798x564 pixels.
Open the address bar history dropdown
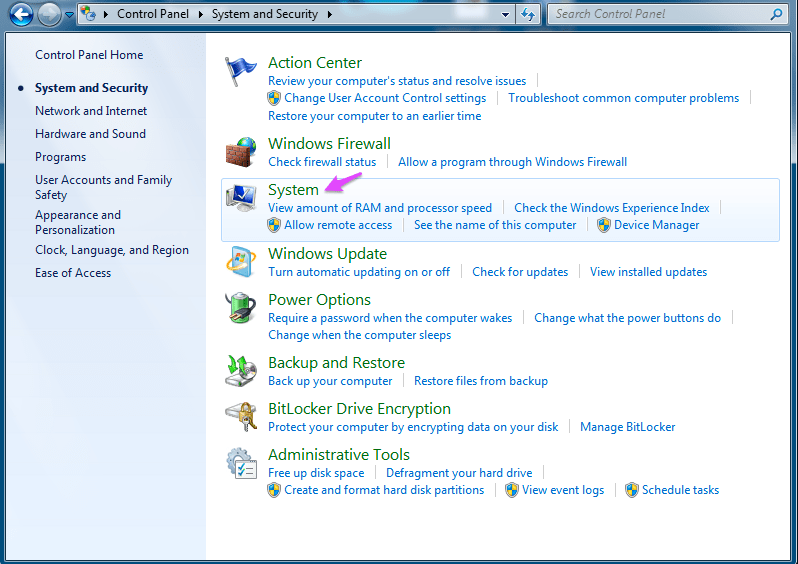(505, 14)
